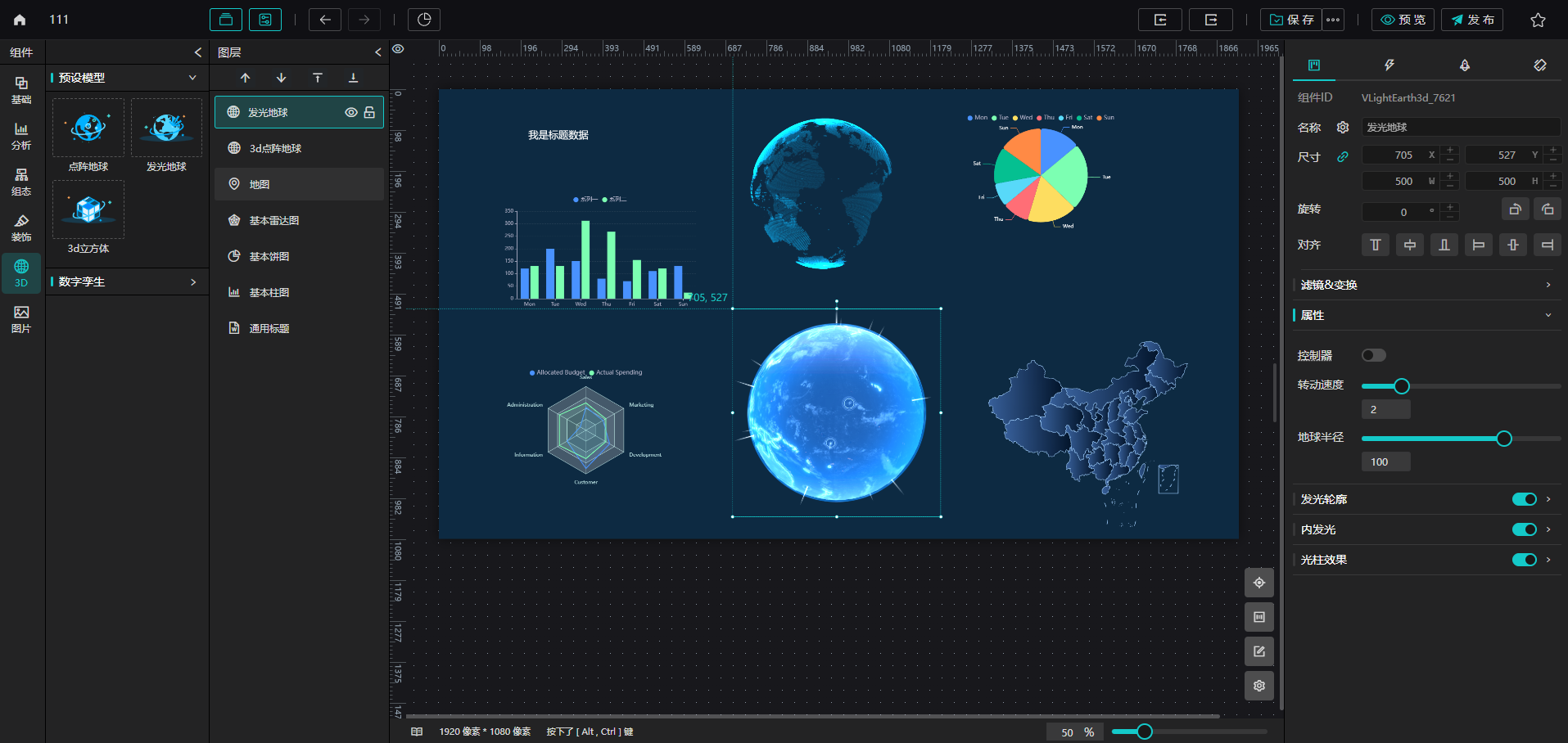Move layer down with down arrow
The width and height of the screenshot is (1568, 743).
[x=281, y=78]
